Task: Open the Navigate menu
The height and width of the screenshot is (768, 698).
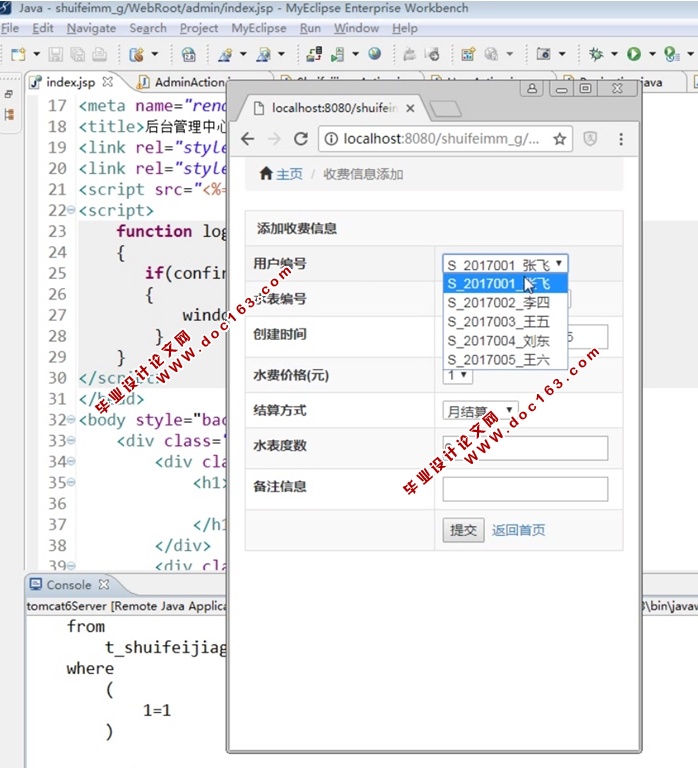Action: [x=91, y=28]
